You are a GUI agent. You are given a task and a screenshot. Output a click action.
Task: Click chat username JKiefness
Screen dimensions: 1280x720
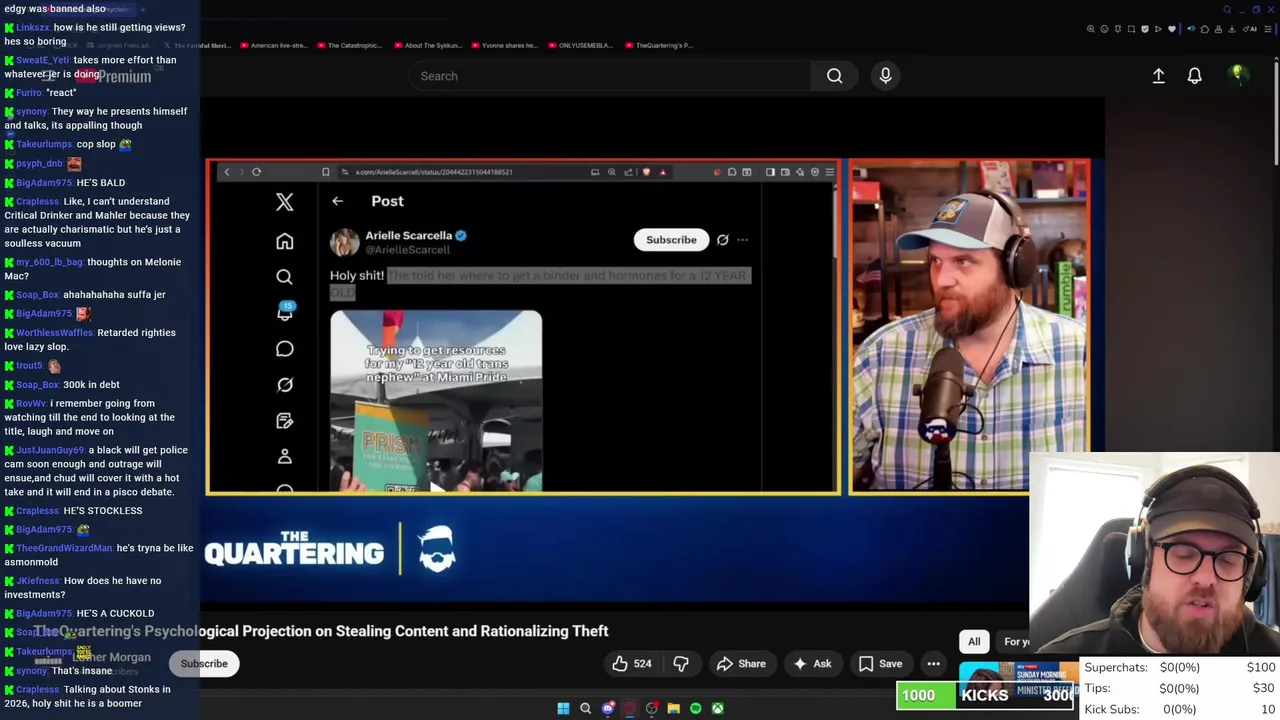pyautogui.click(x=38, y=581)
